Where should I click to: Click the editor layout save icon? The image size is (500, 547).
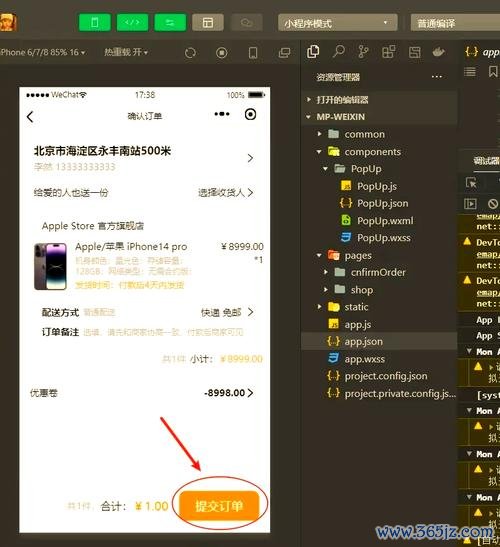pos(415,52)
